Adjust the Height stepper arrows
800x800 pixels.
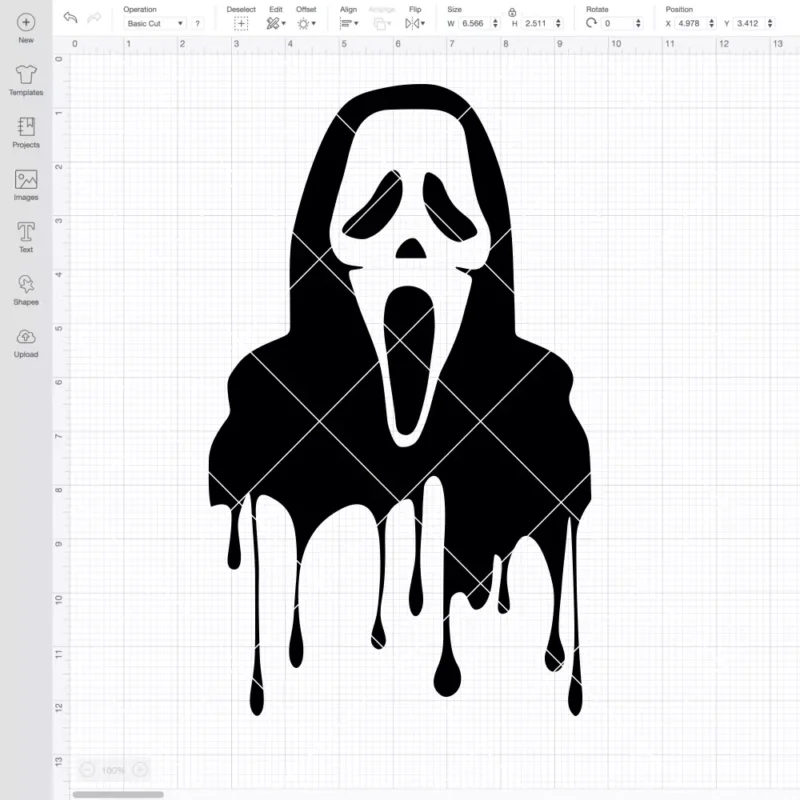pos(558,23)
